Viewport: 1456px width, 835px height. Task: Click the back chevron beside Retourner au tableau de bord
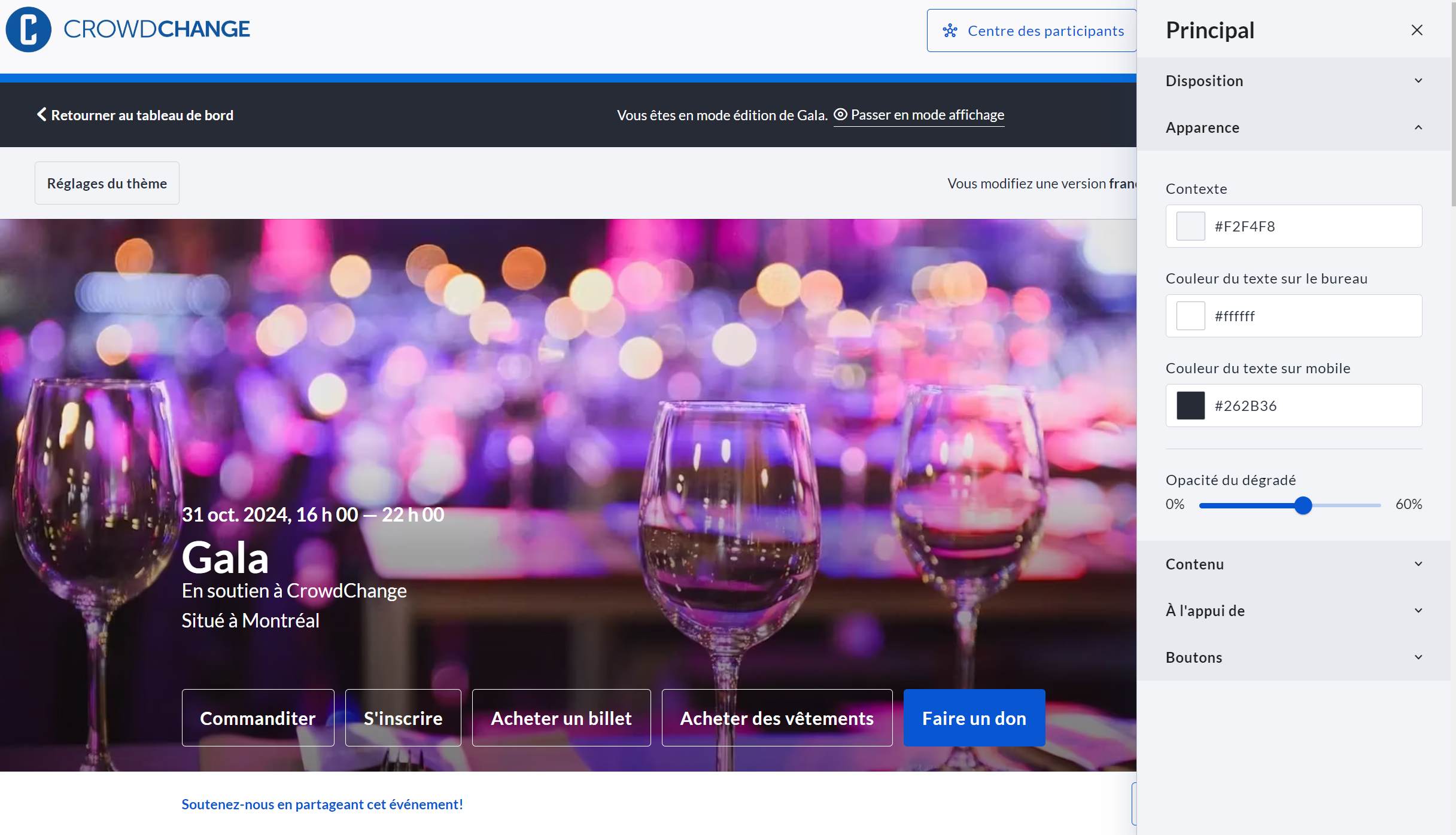[x=41, y=114]
